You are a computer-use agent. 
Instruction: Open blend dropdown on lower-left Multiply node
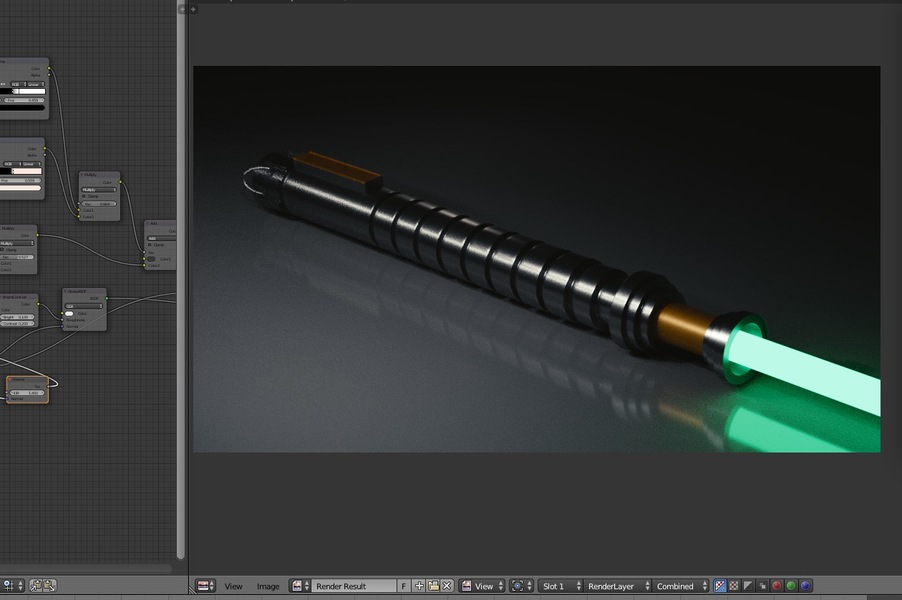pos(17,243)
